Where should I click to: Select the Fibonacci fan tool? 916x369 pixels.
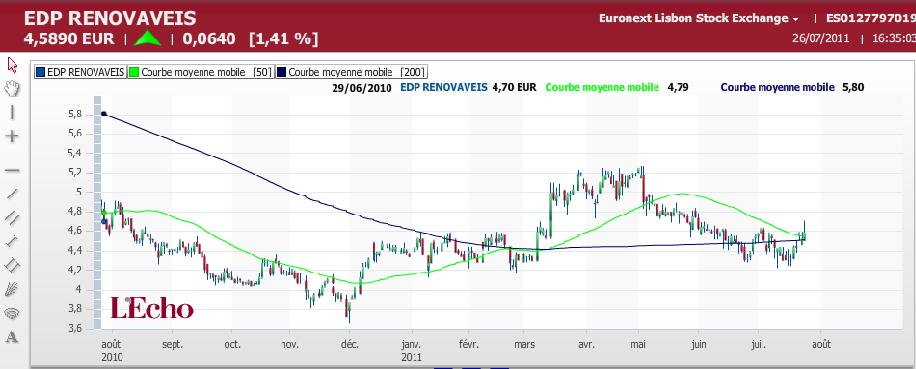click(x=12, y=288)
